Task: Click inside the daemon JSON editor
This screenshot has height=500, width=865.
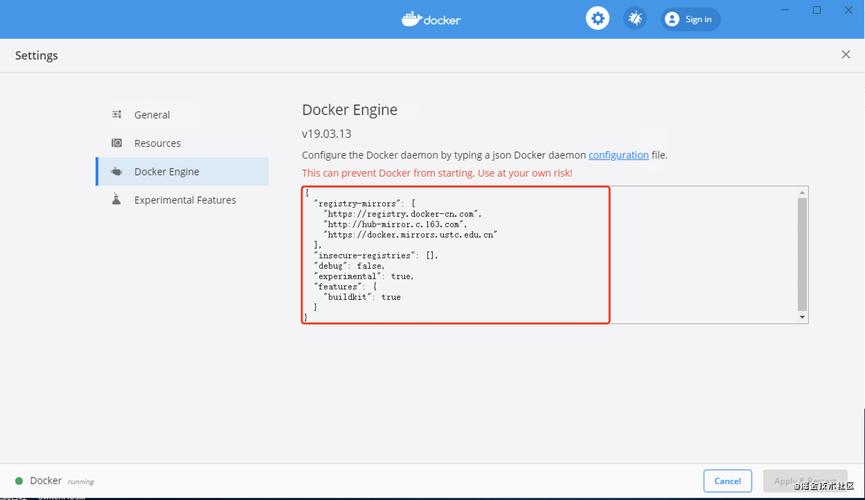Action: [x=554, y=254]
